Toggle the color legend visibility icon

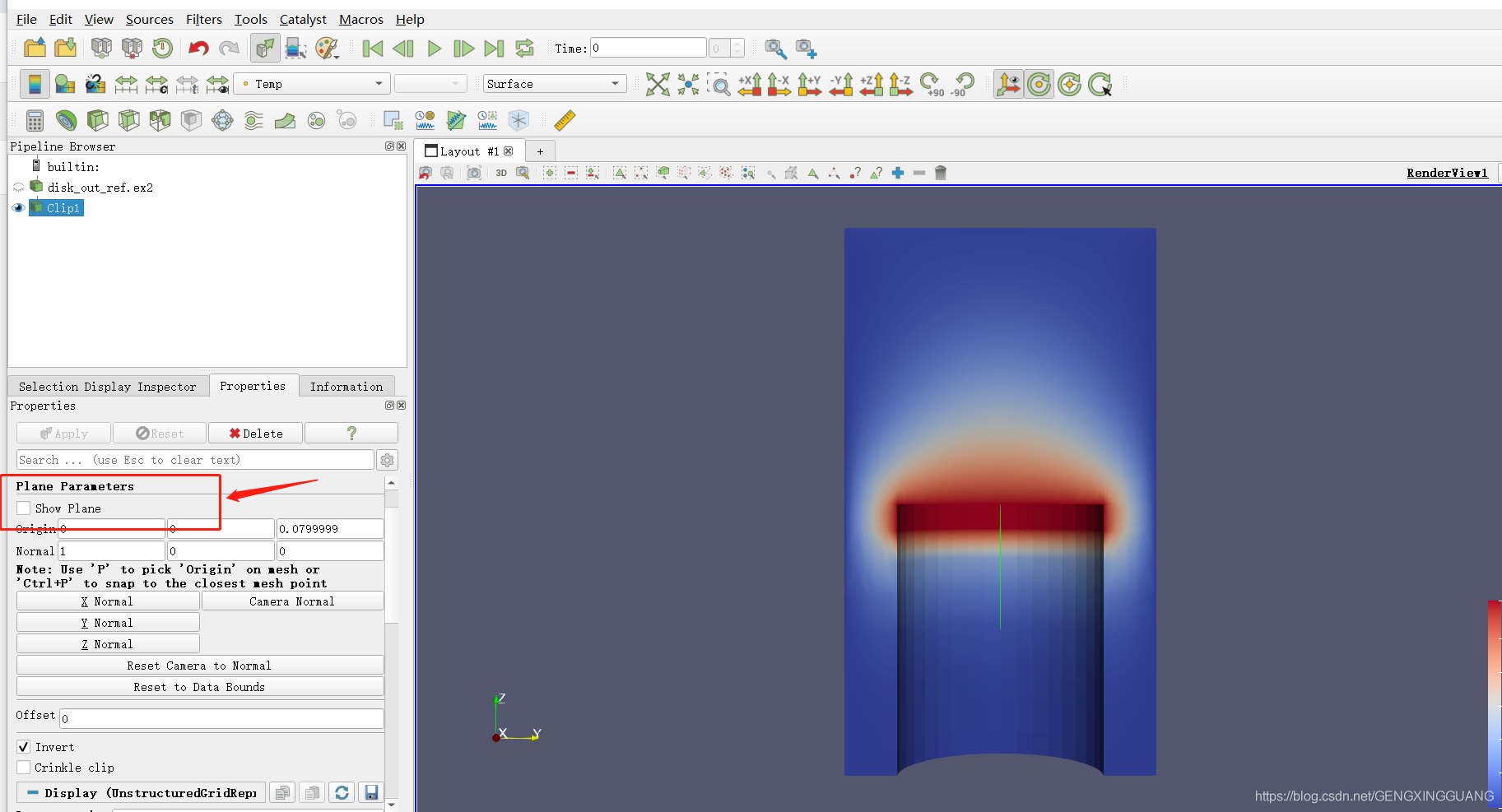tap(35, 84)
